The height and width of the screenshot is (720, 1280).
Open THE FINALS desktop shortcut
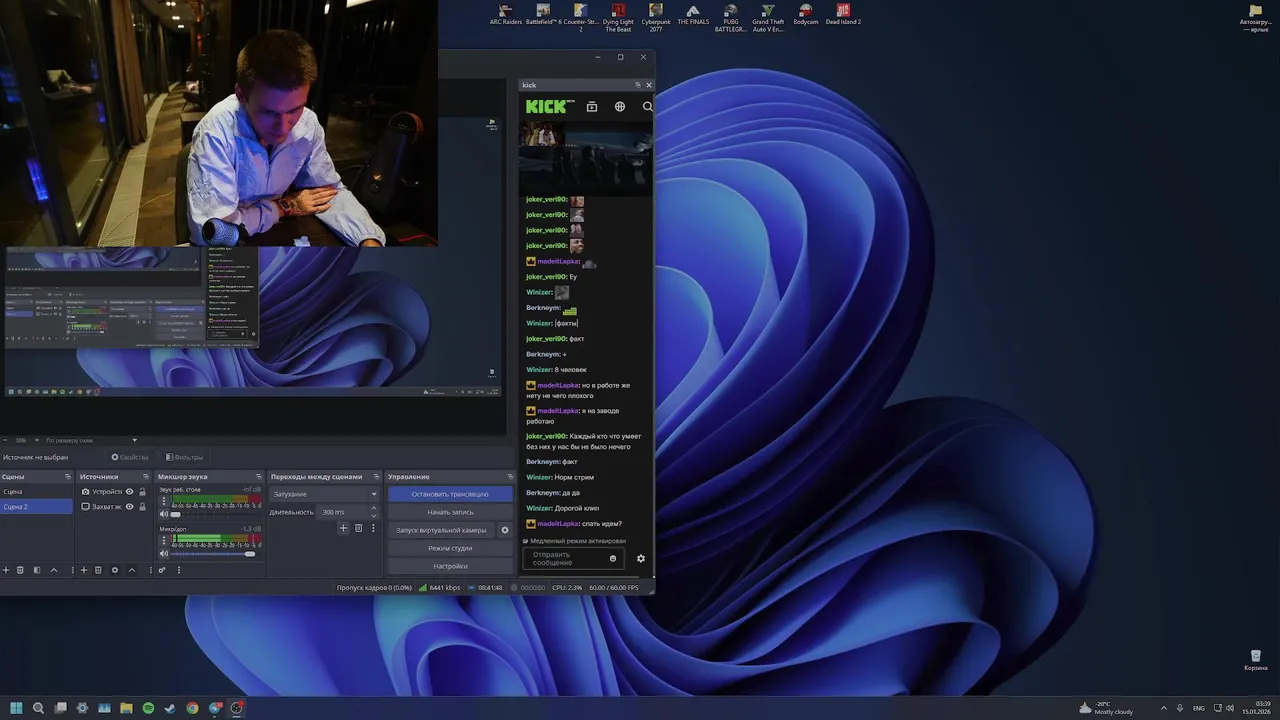pyautogui.click(x=693, y=15)
